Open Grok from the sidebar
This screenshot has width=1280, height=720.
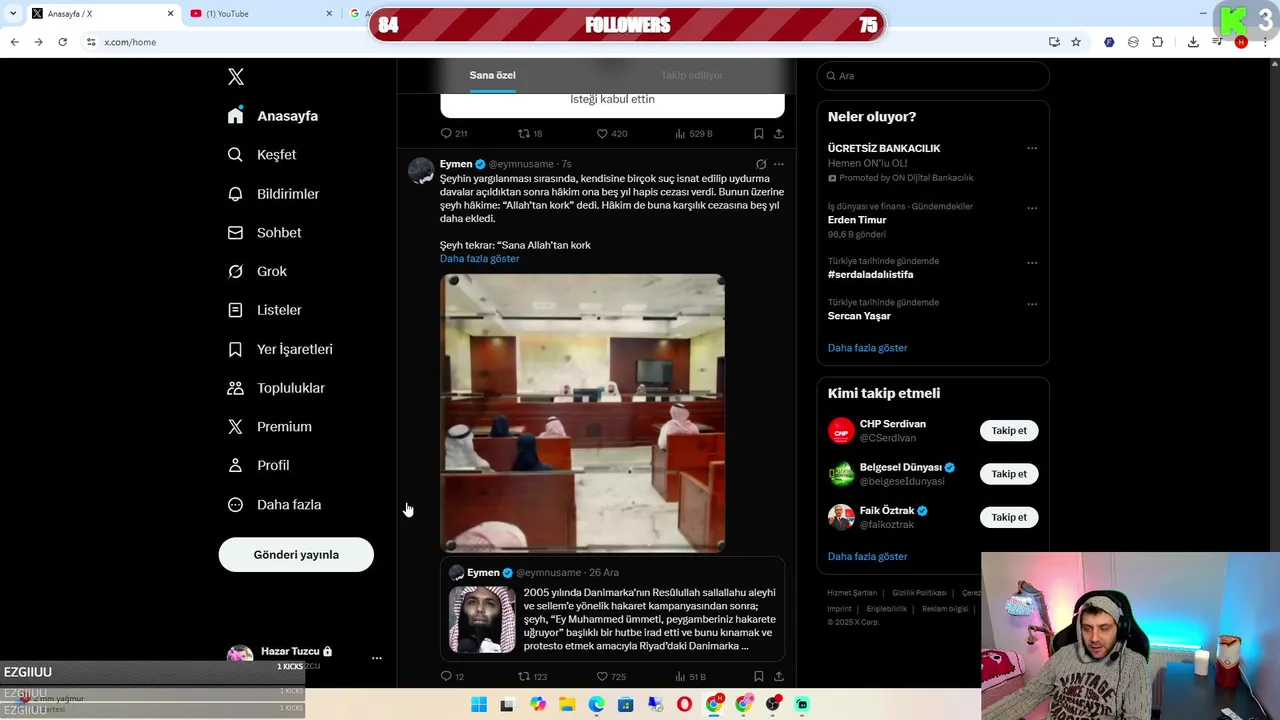click(257, 272)
